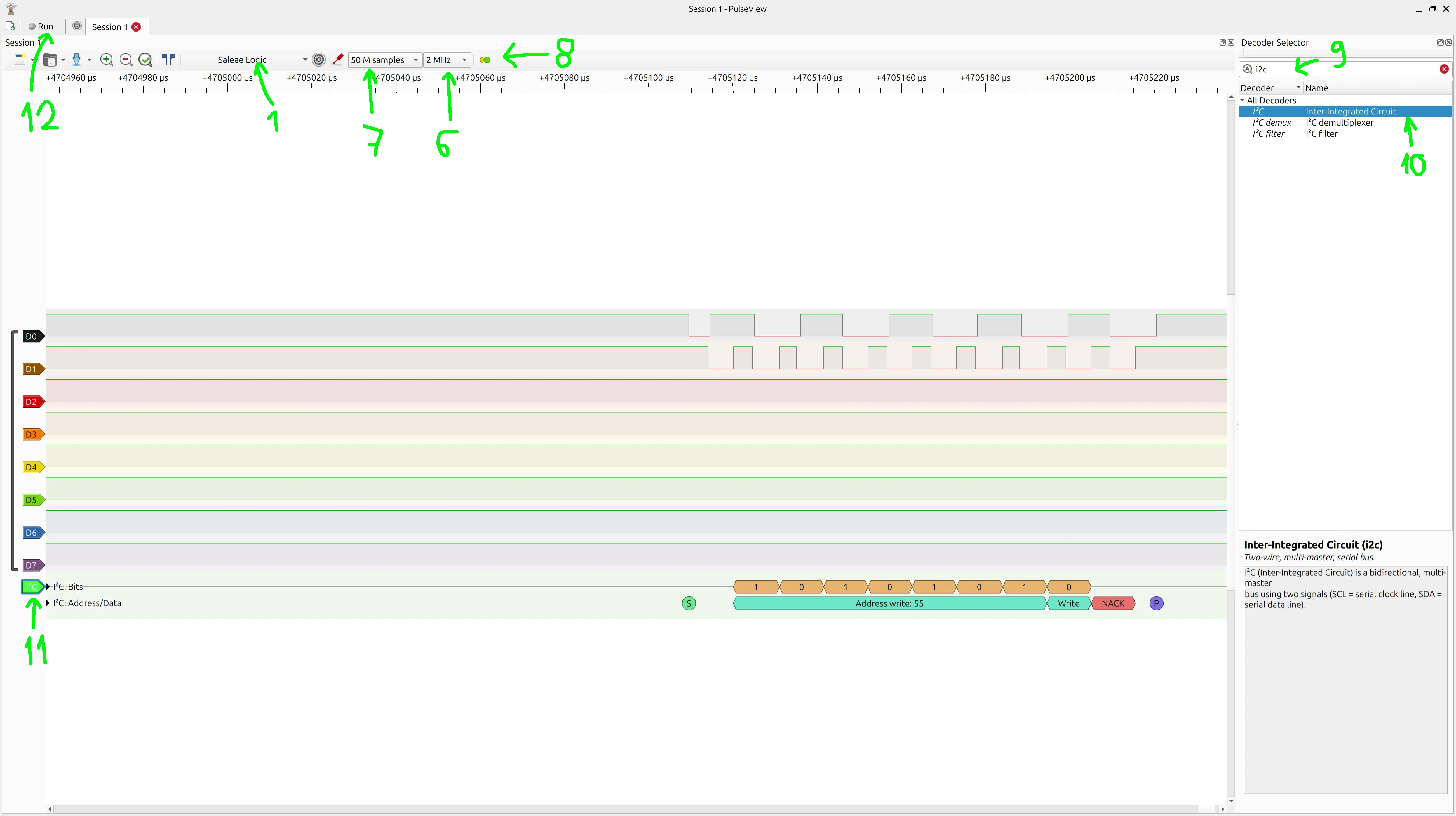Toggle the D2 channel label
Viewport: 1456px width, 816px height.
coord(32,402)
